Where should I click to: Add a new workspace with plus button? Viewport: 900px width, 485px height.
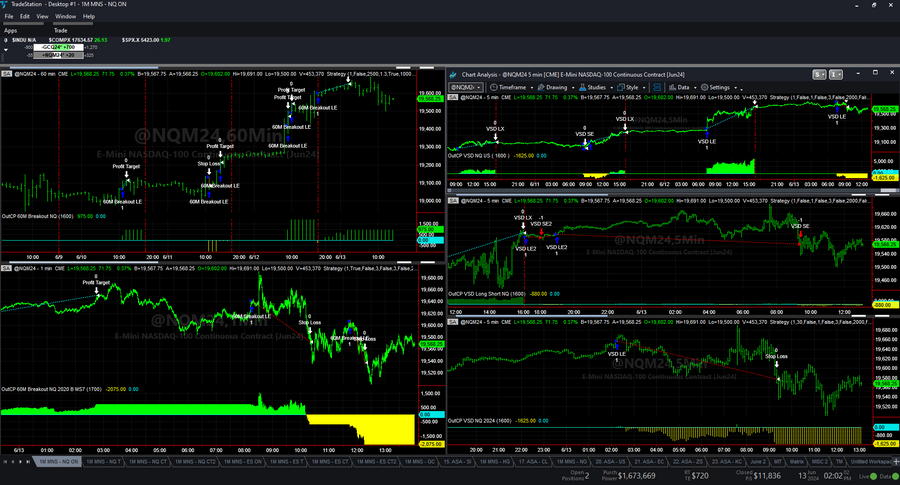click(x=896, y=461)
